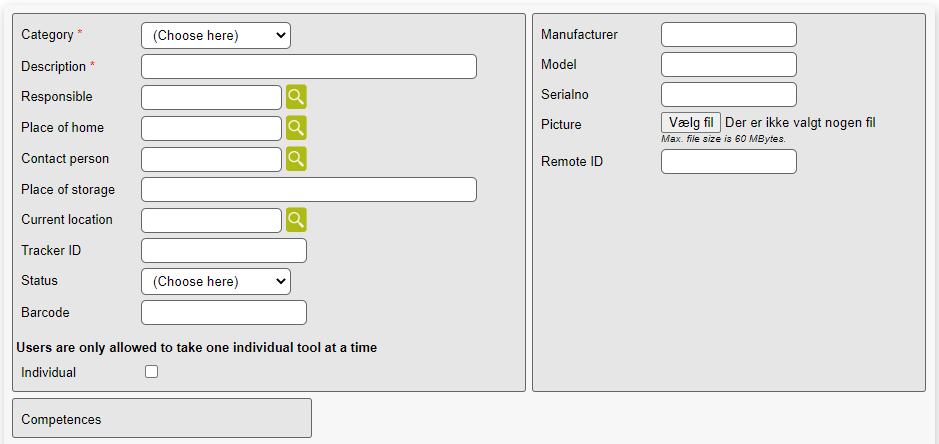Focus the Manufacturer input field
Image resolution: width=939 pixels, height=444 pixels.
click(x=728, y=35)
